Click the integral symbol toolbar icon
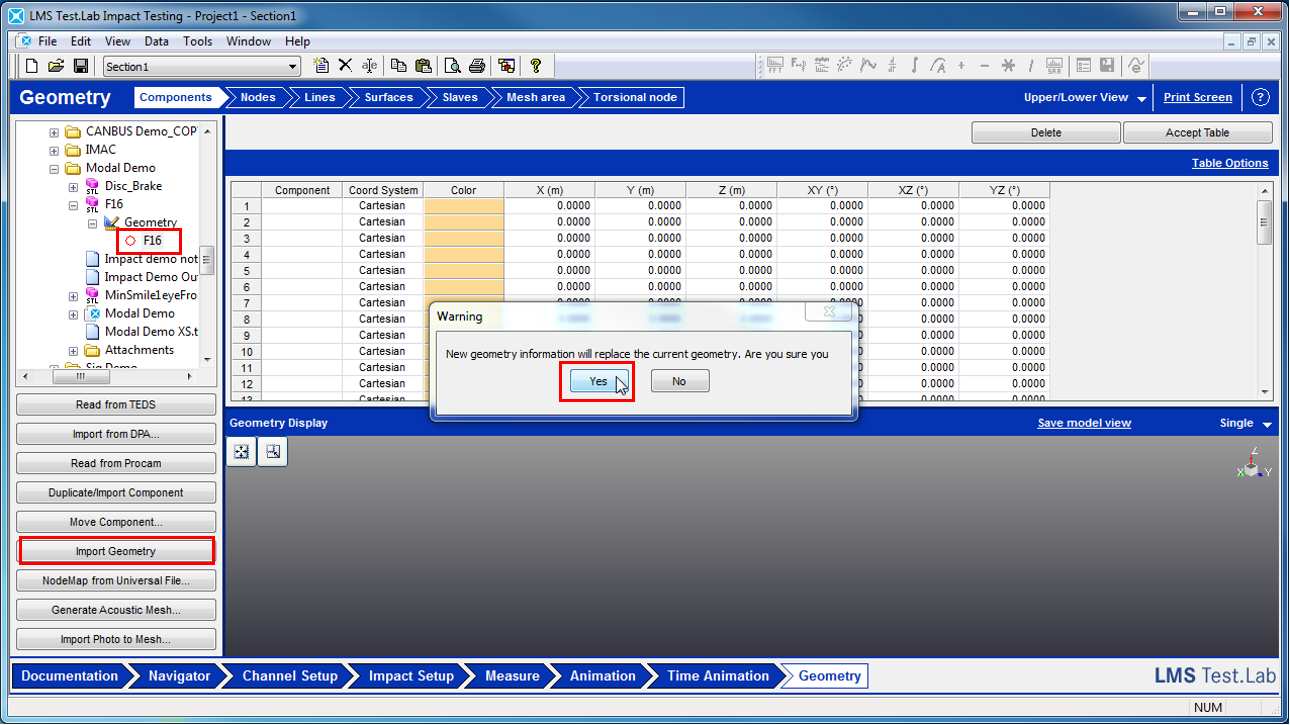Screen dimensions: 1290x725 [x=915, y=66]
